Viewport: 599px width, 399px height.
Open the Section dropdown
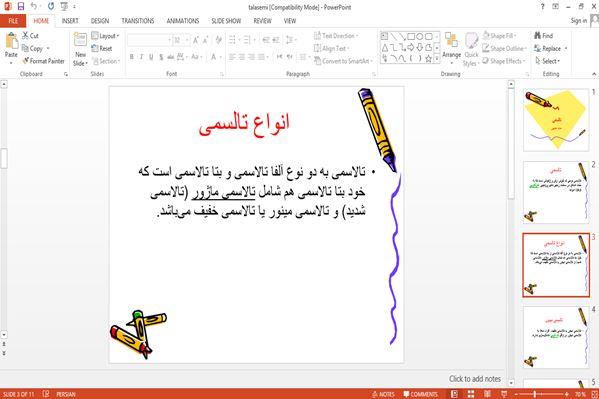(x=106, y=61)
